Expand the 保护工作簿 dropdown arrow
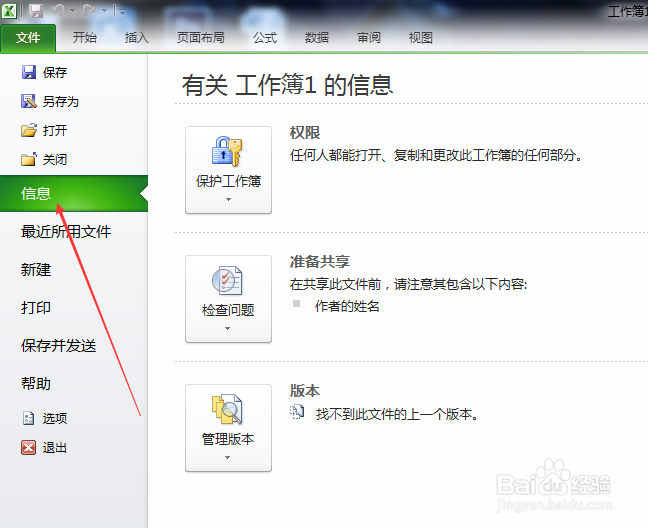The width and height of the screenshot is (648, 528). coord(228,200)
